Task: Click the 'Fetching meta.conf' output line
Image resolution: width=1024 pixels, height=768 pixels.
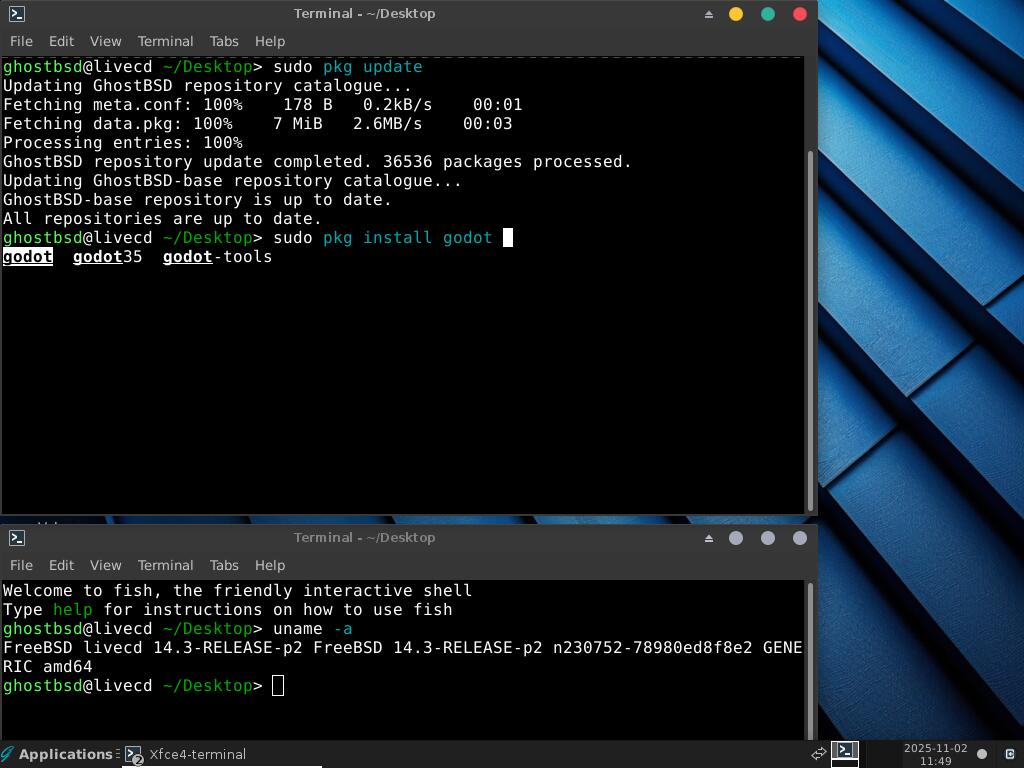Action: click(x=263, y=105)
